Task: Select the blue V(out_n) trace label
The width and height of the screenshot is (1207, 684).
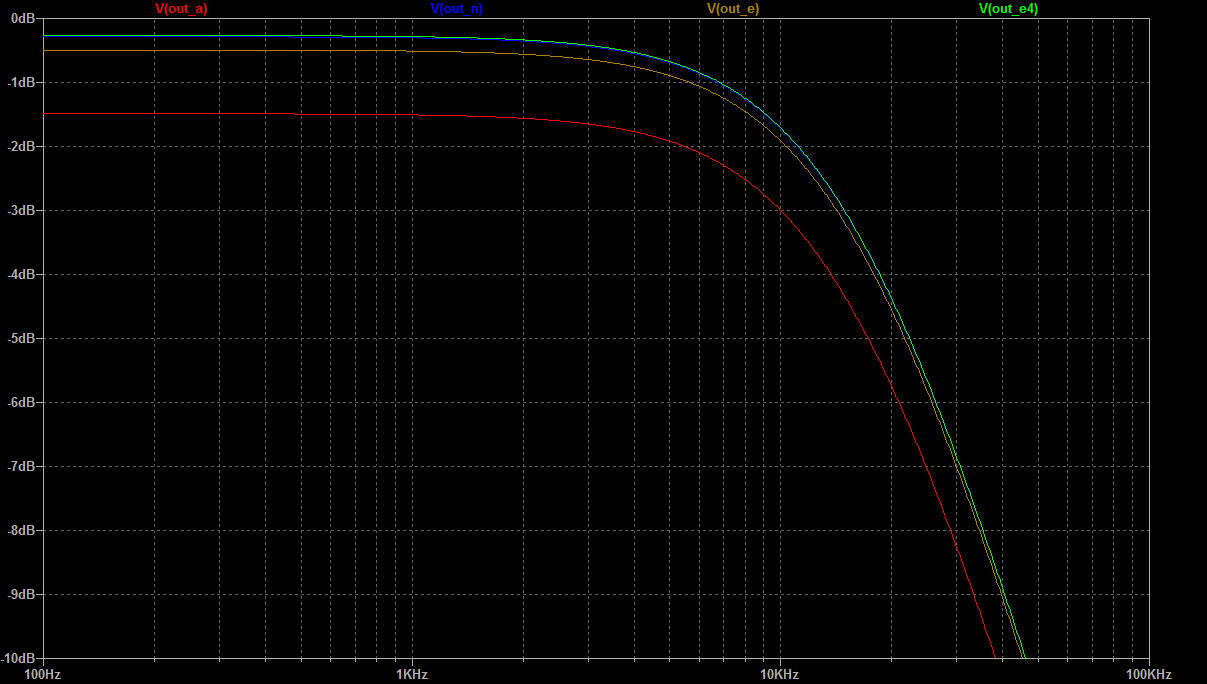Action: (456, 9)
